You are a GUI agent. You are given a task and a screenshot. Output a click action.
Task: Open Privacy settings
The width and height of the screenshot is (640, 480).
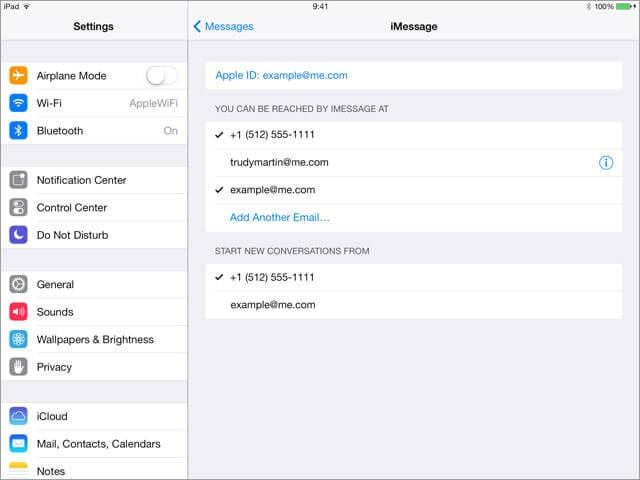(94, 367)
